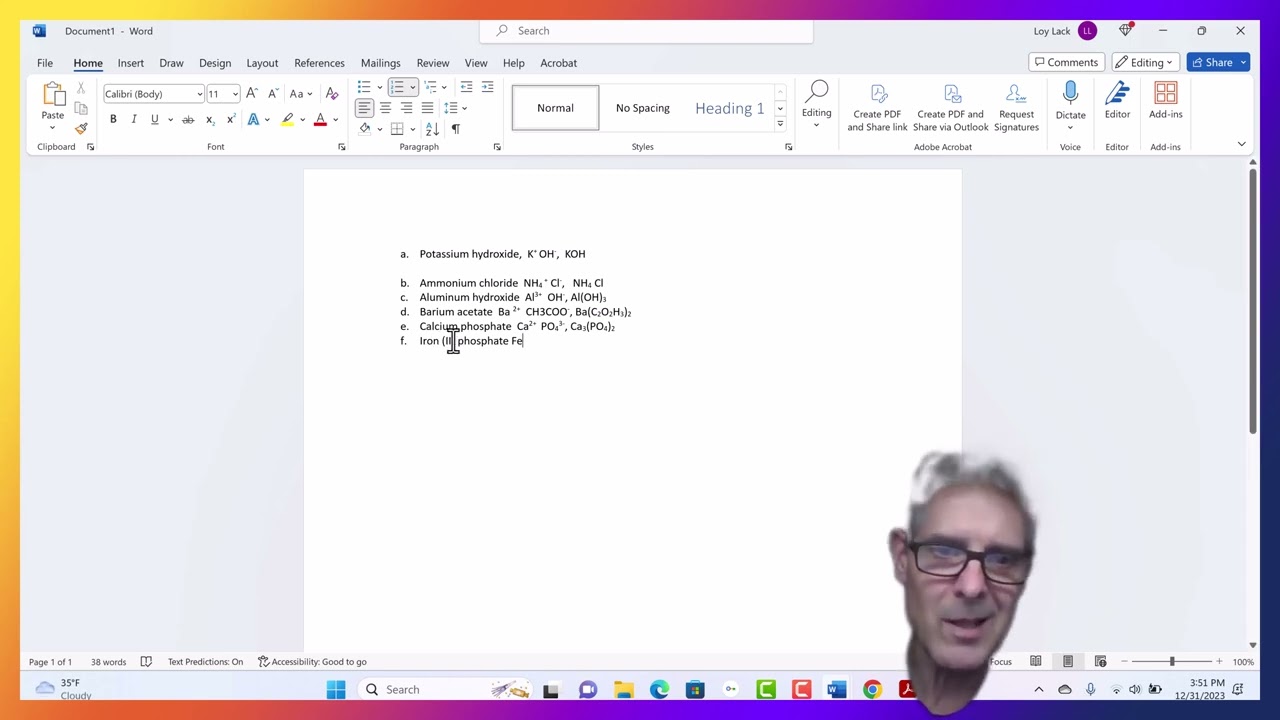Click the Comments button
Screen dimensions: 1280x720
pyautogui.click(x=1065, y=62)
